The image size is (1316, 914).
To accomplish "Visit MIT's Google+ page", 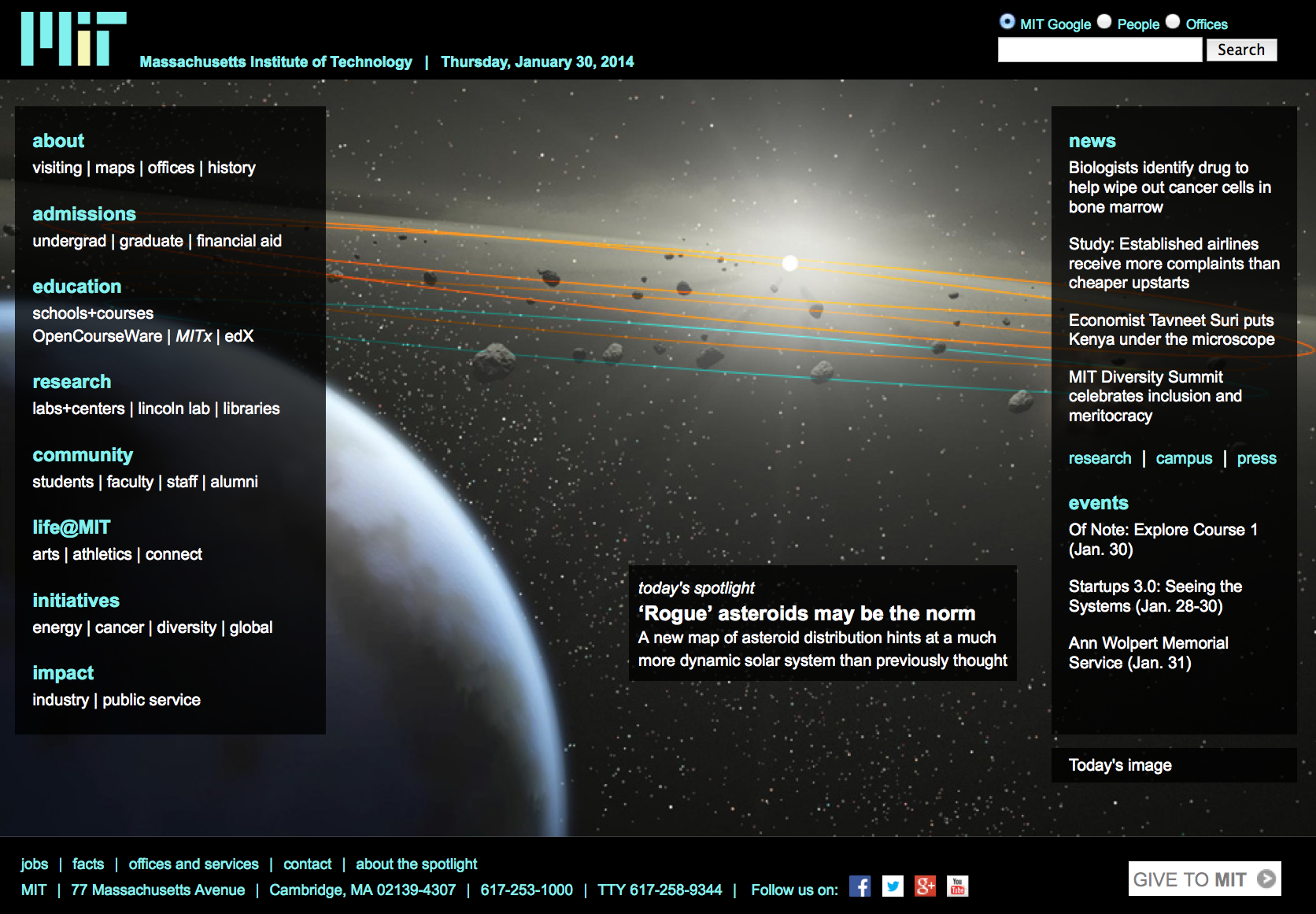I will coord(926,886).
